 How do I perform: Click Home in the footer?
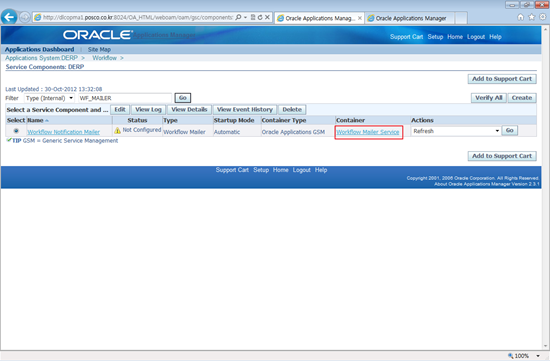tap(281, 170)
